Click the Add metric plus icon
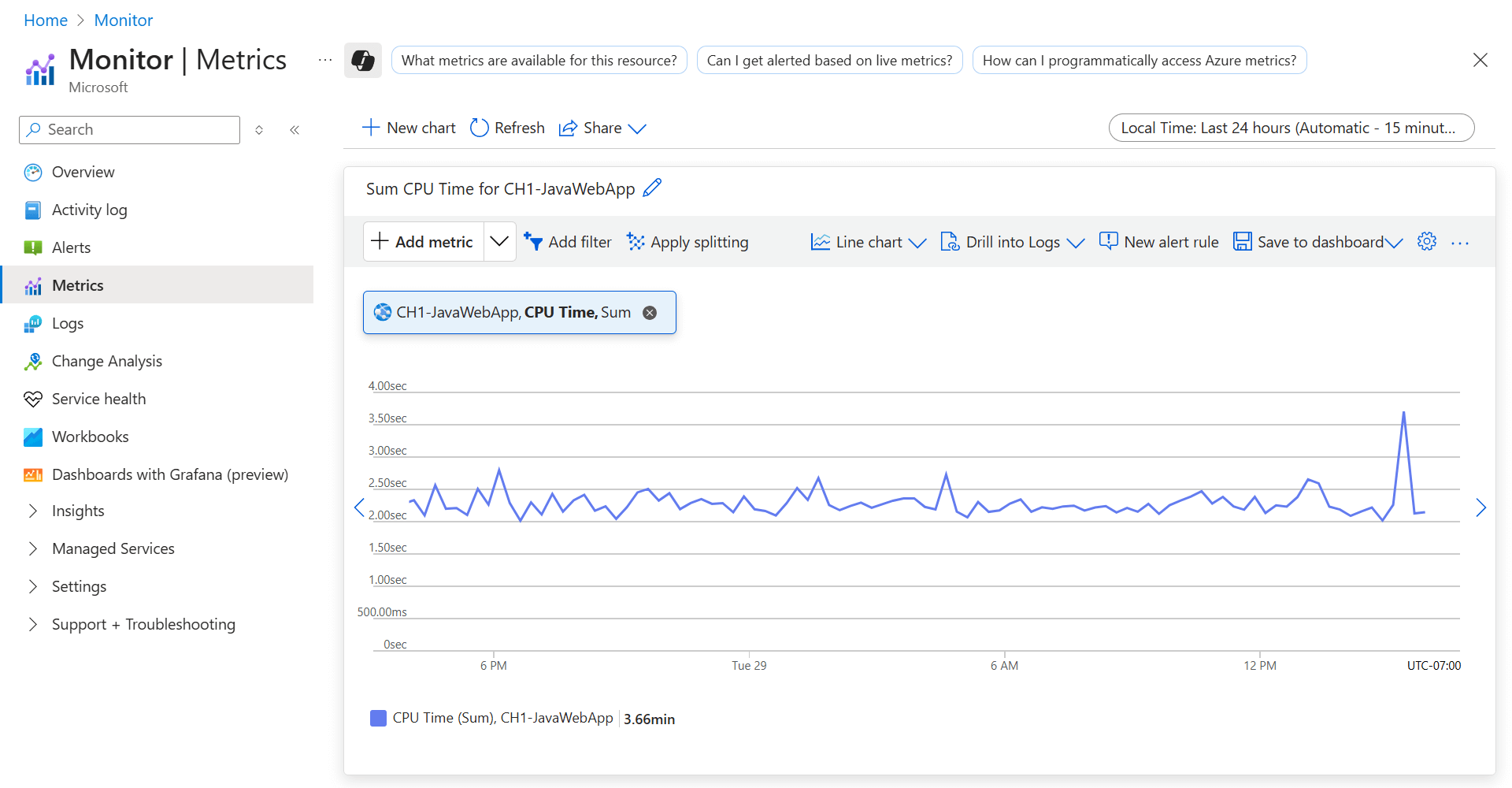Viewport: 1512px width, 788px height. (380, 241)
